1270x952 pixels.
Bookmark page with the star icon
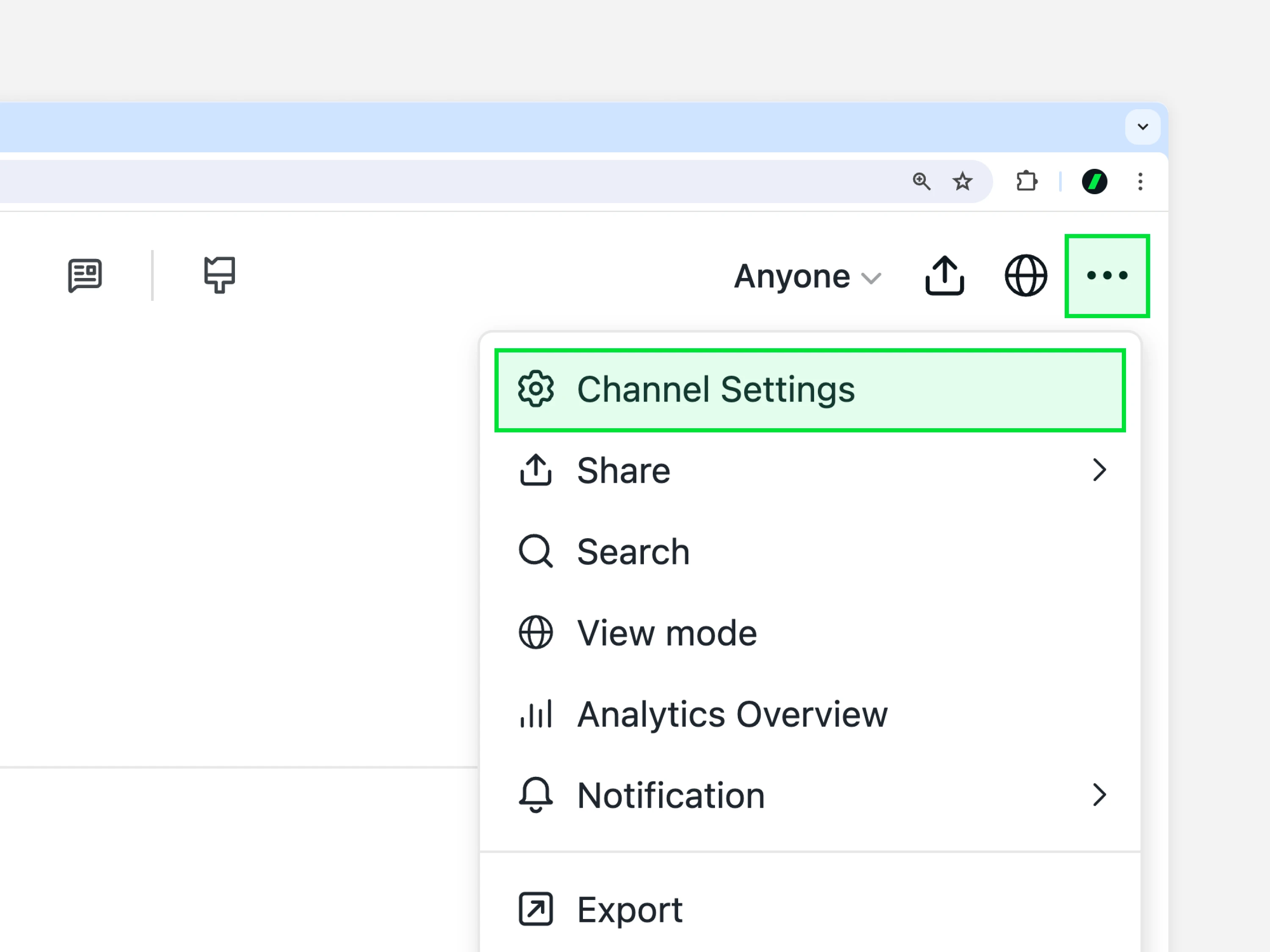click(x=962, y=182)
